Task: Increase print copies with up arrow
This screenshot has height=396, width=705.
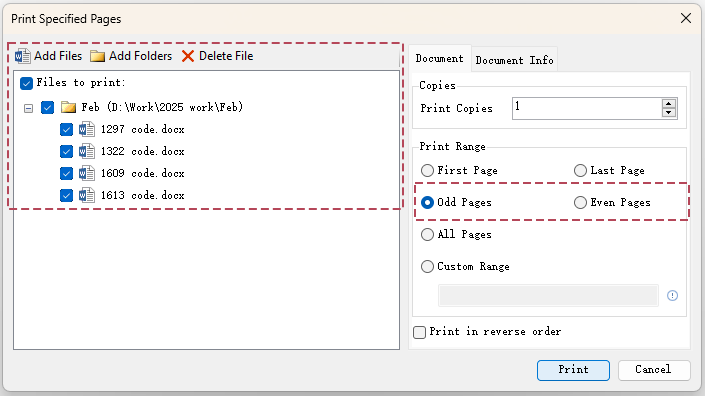Action: pos(669,104)
